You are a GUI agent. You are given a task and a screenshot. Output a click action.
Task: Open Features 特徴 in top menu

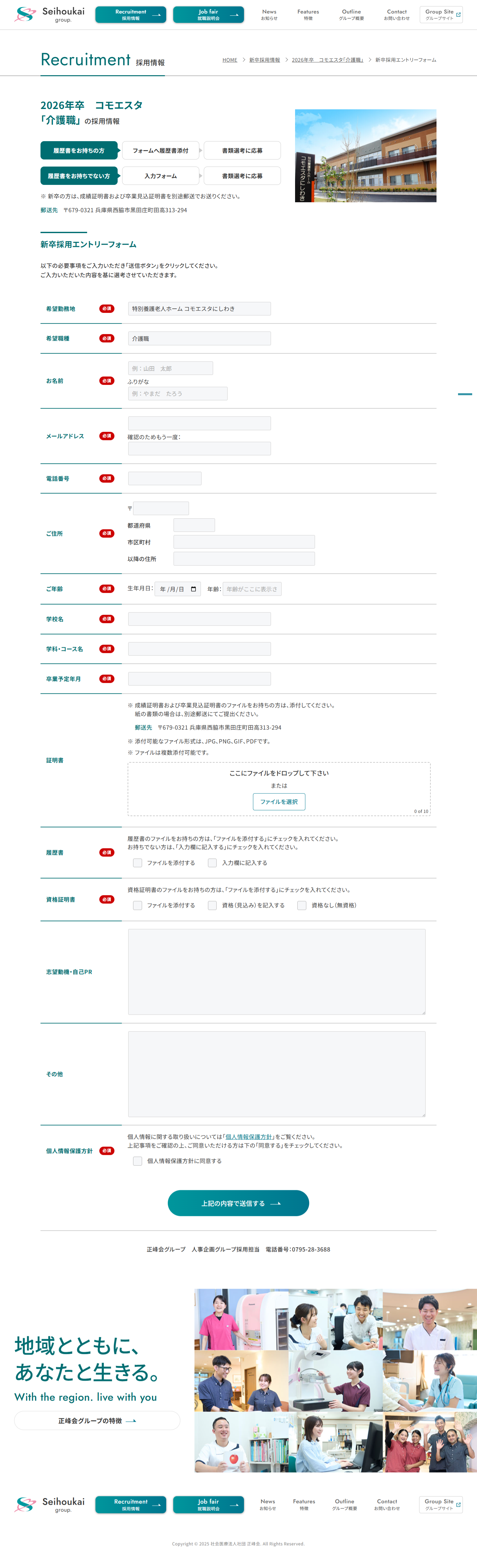pos(308,14)
